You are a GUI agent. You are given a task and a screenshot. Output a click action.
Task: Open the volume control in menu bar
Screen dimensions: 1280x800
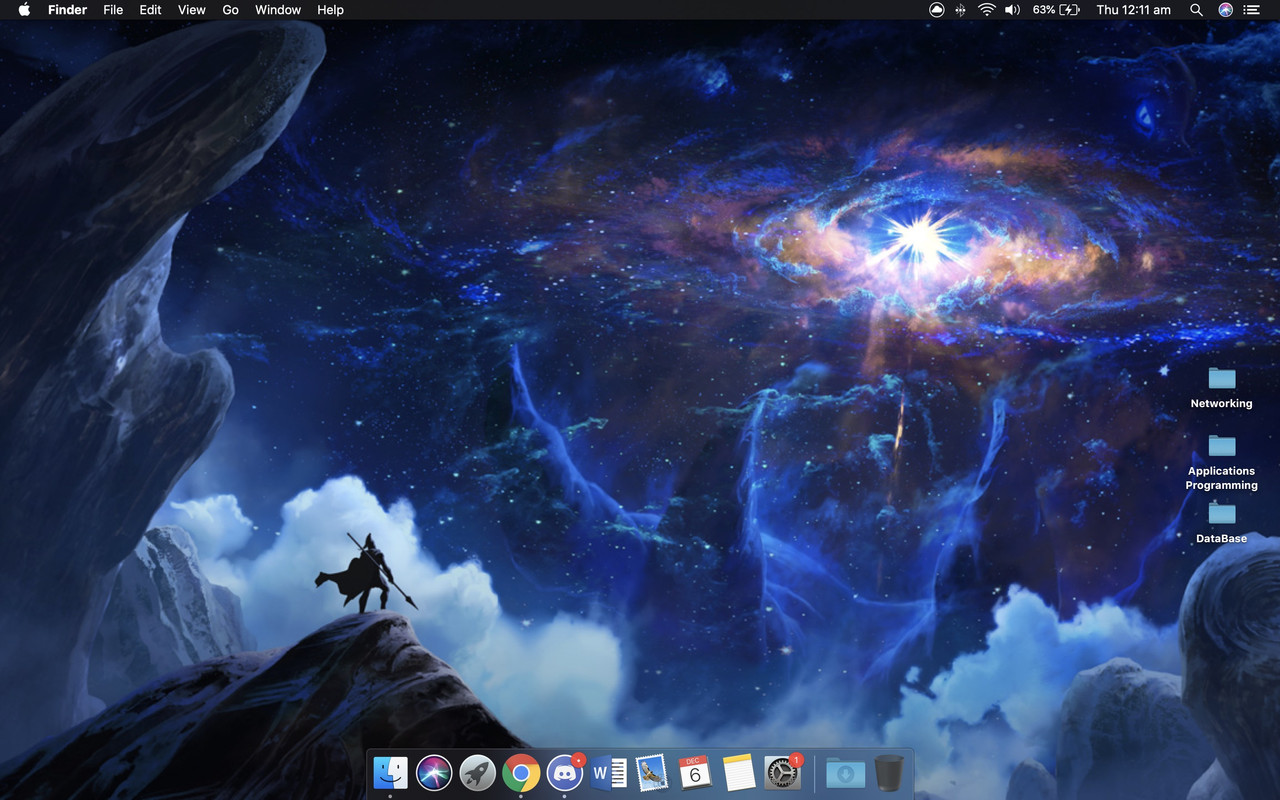point(1012,10)
